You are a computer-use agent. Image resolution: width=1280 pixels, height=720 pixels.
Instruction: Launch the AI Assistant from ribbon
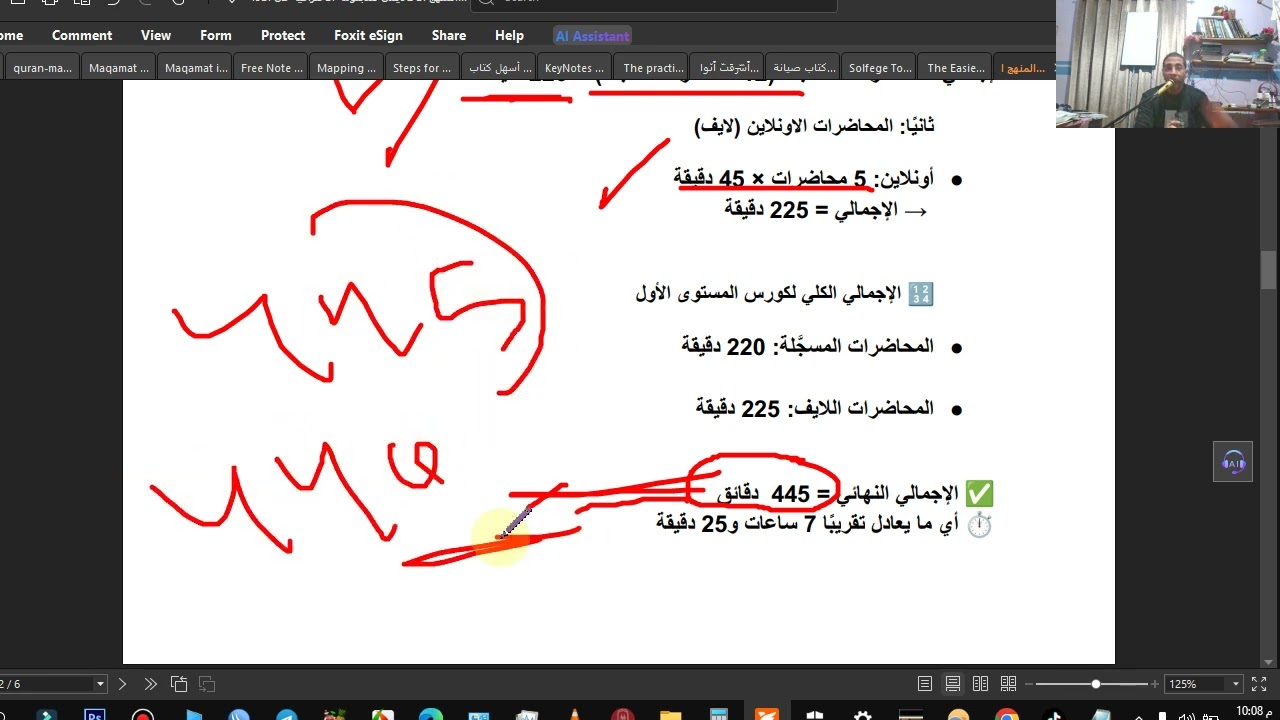593,36
